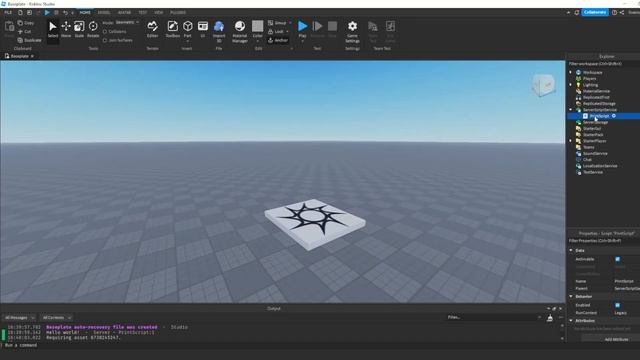
Task: Open the UI insert tool
Action: 203,29
